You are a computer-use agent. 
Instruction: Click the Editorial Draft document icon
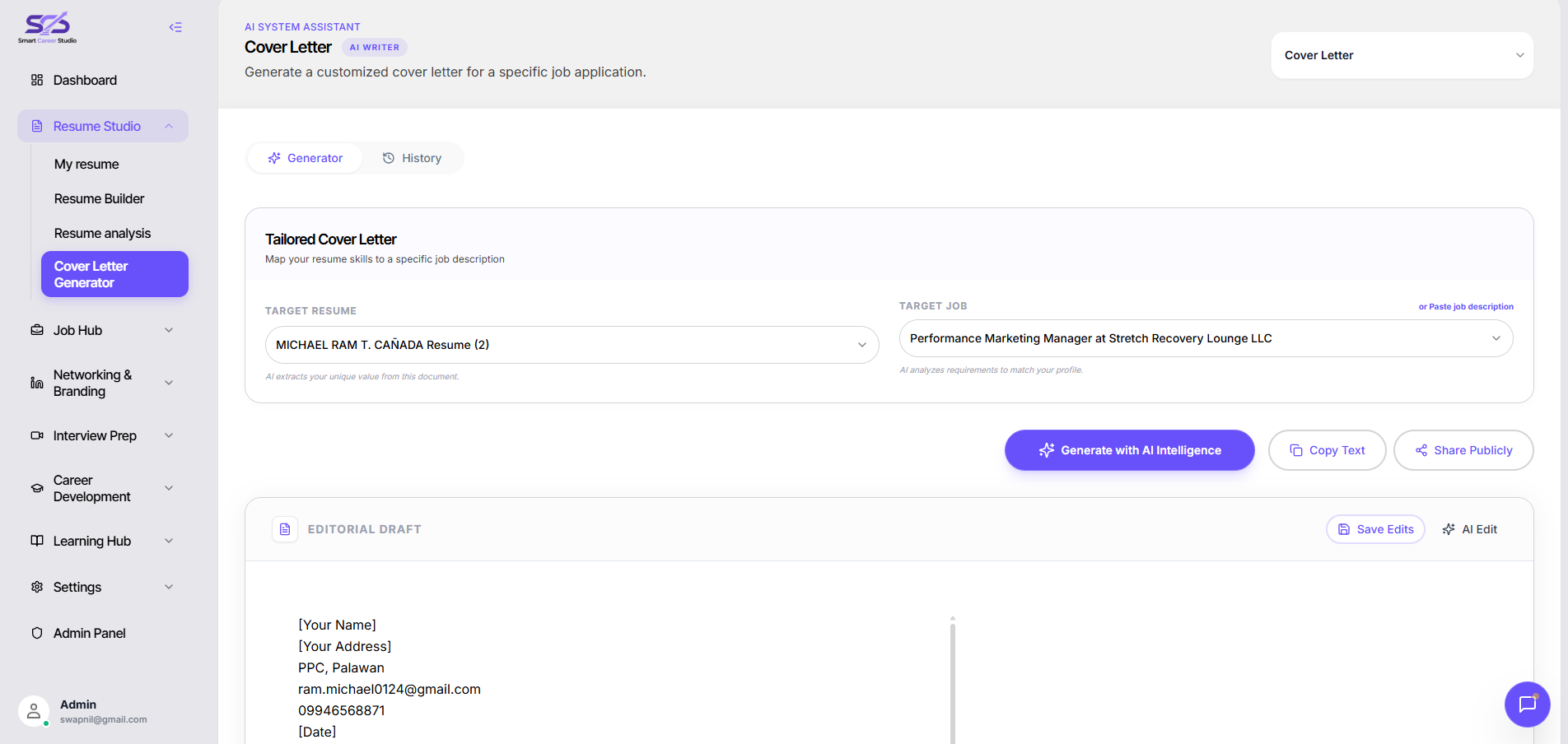click(x=285, y=529)
